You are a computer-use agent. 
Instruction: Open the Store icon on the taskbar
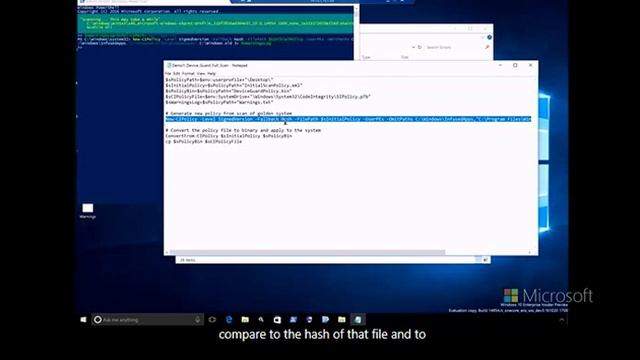pyautogui.click(x=277, y=320)
